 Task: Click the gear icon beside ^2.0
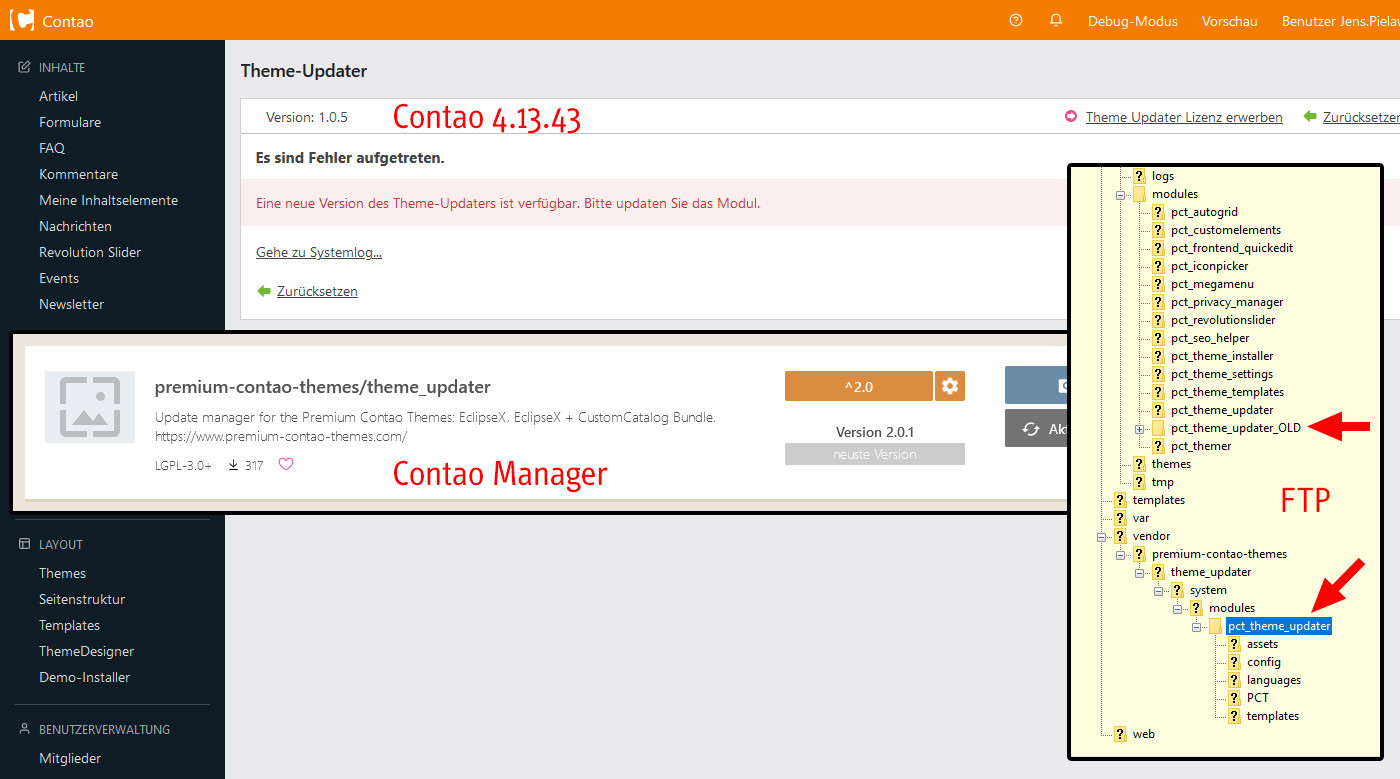950,386
